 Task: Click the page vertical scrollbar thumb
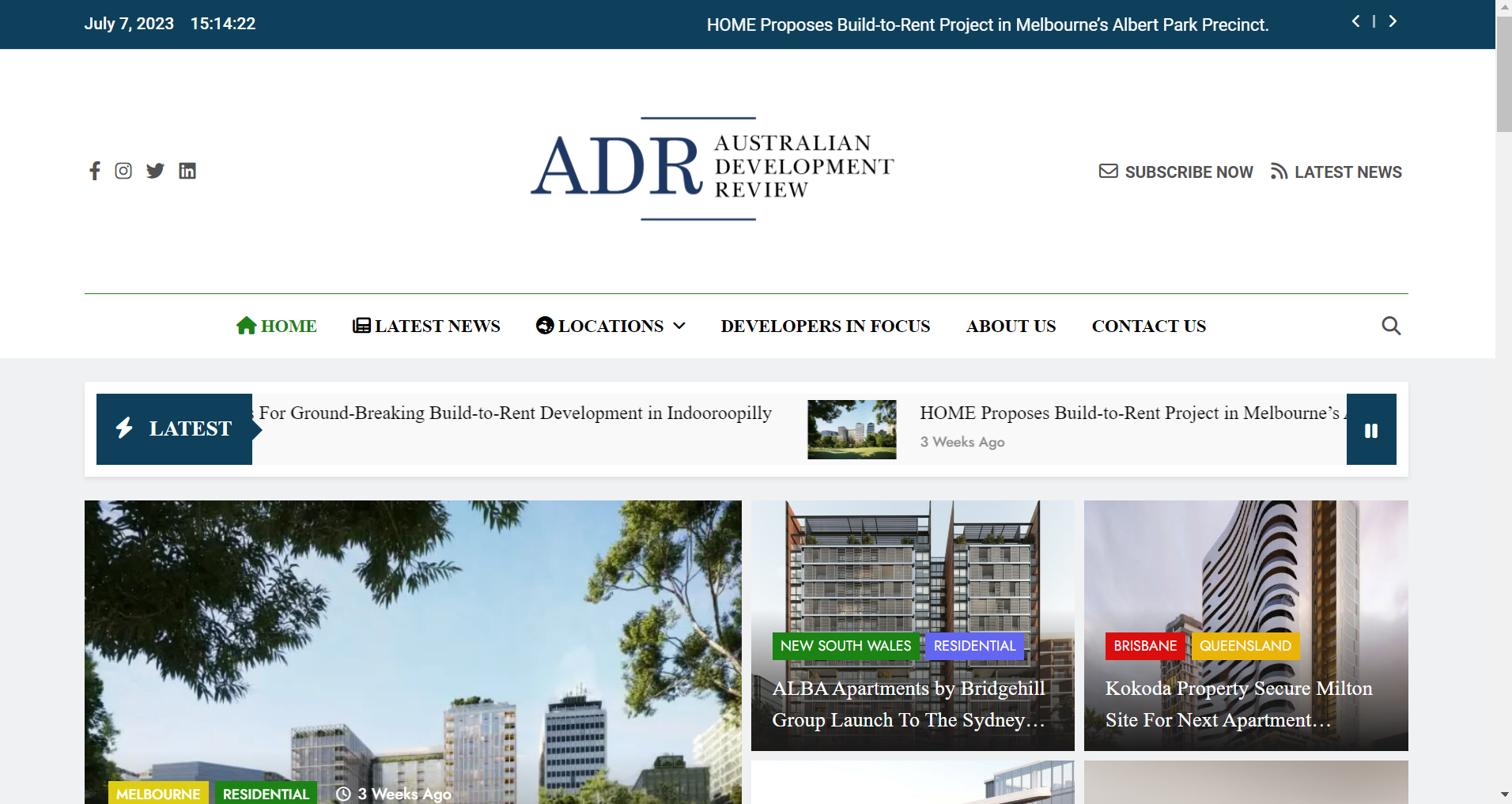pos(1503,75)
